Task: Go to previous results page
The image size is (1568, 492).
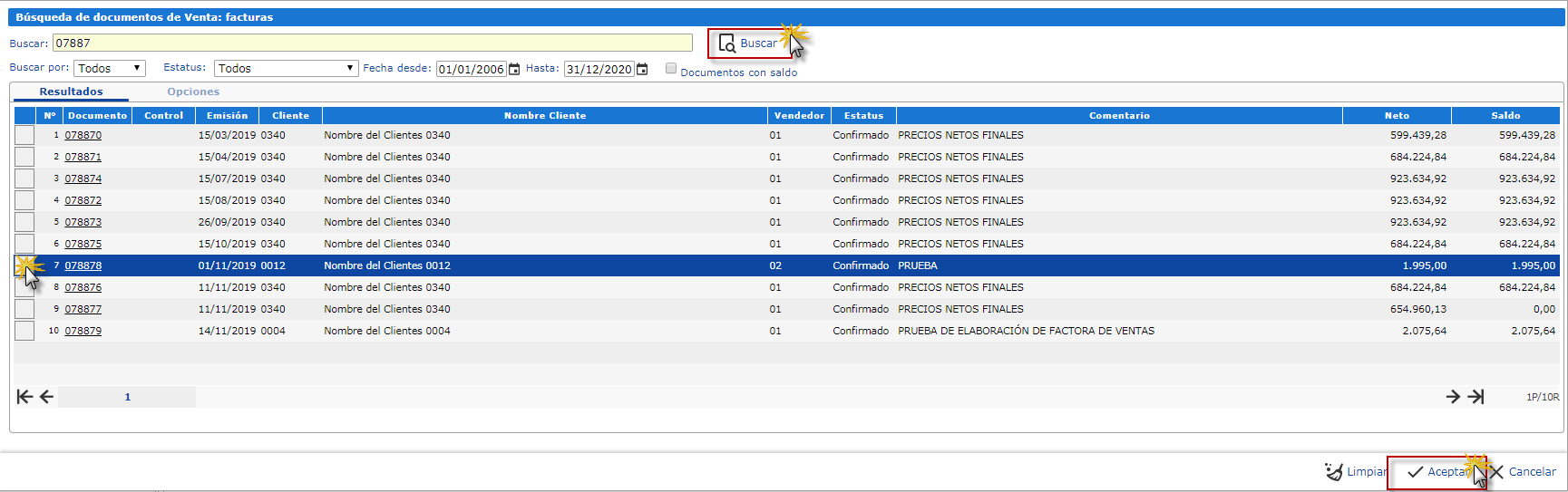Action: click(46, 397)
